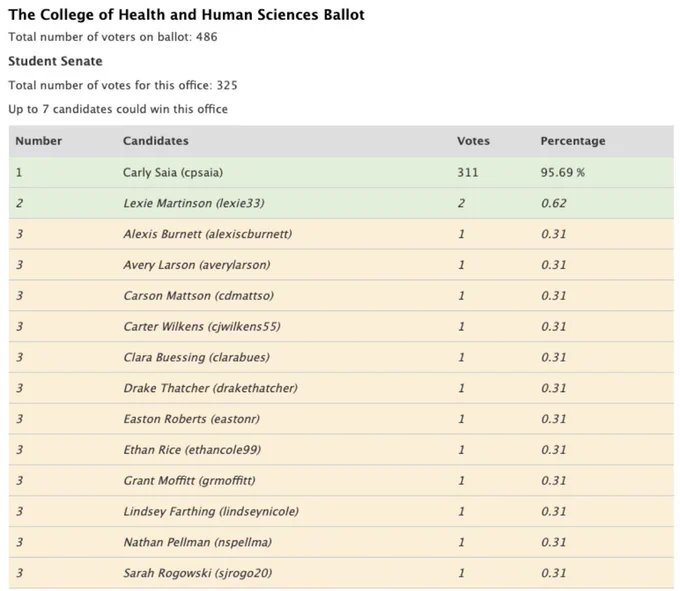
Task: Click the Candidates column header
Action: [156, 141]
